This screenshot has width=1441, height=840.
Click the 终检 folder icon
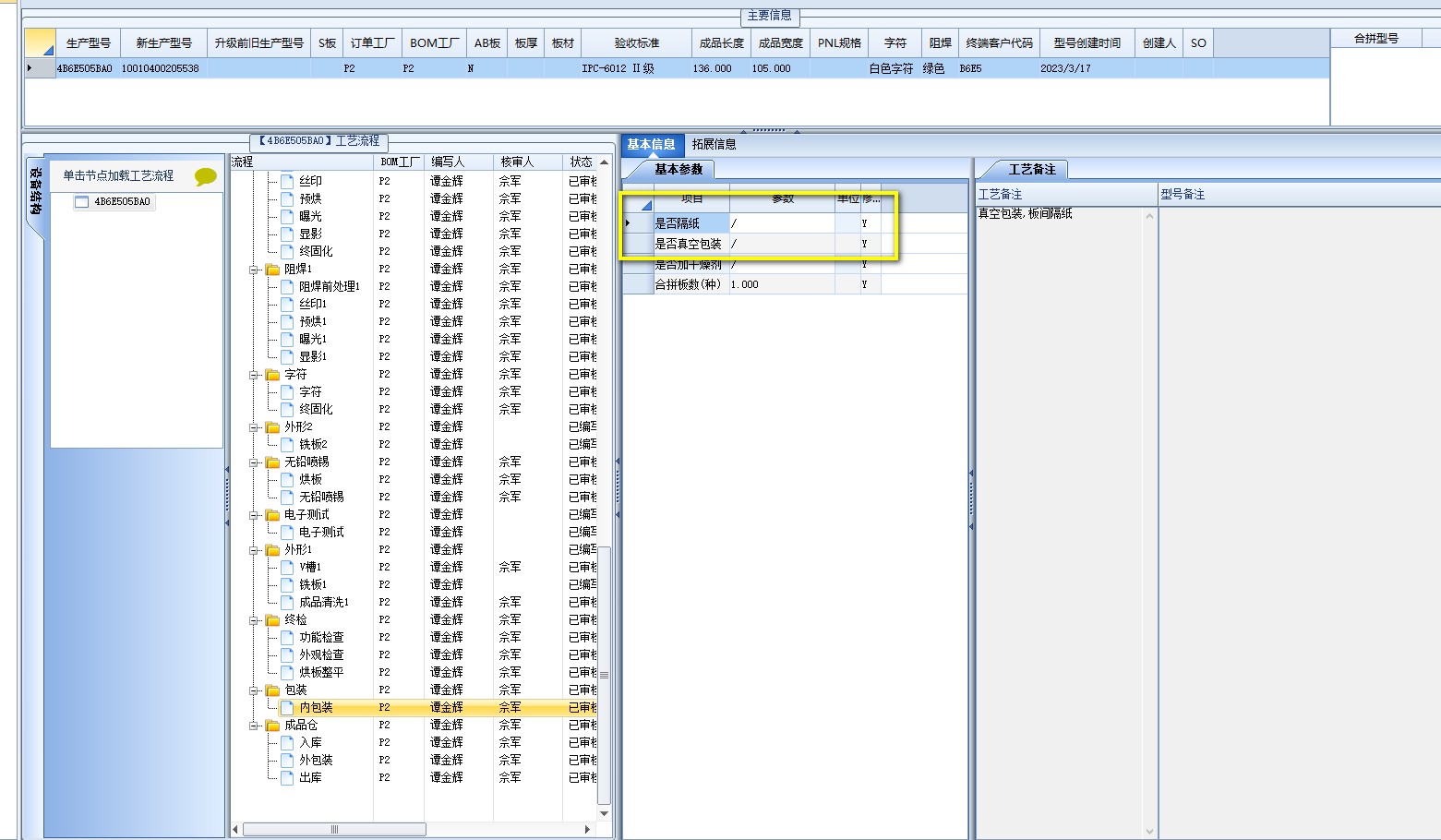tap(272, 620)
